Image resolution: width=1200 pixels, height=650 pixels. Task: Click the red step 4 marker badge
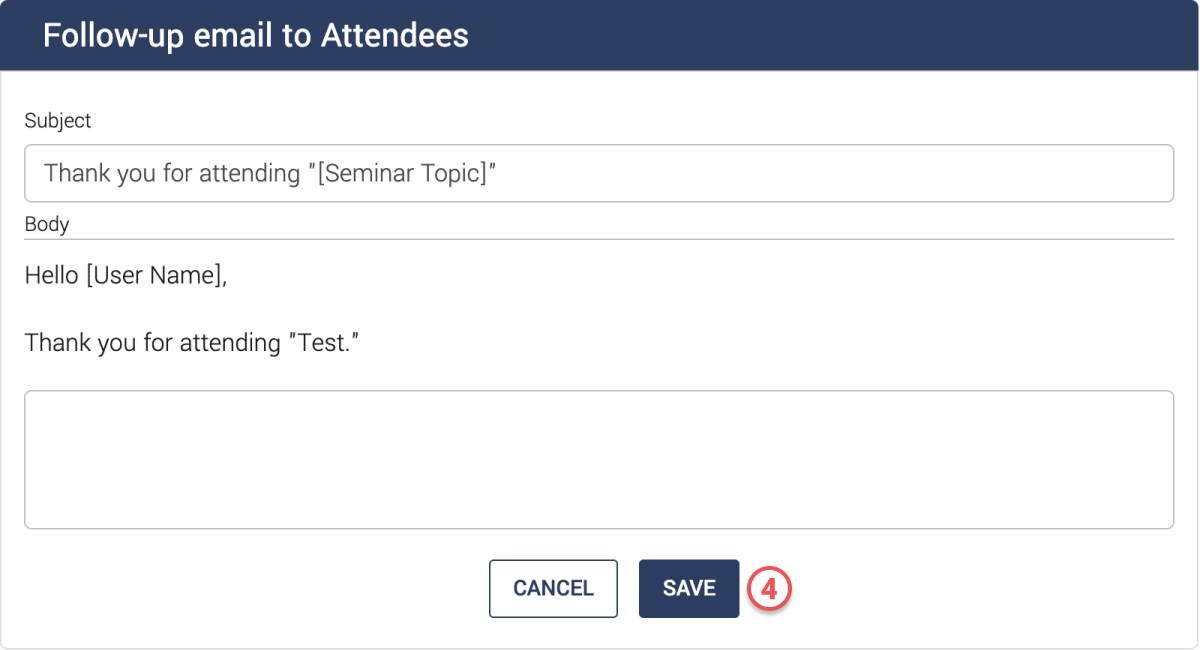(769, 588)
